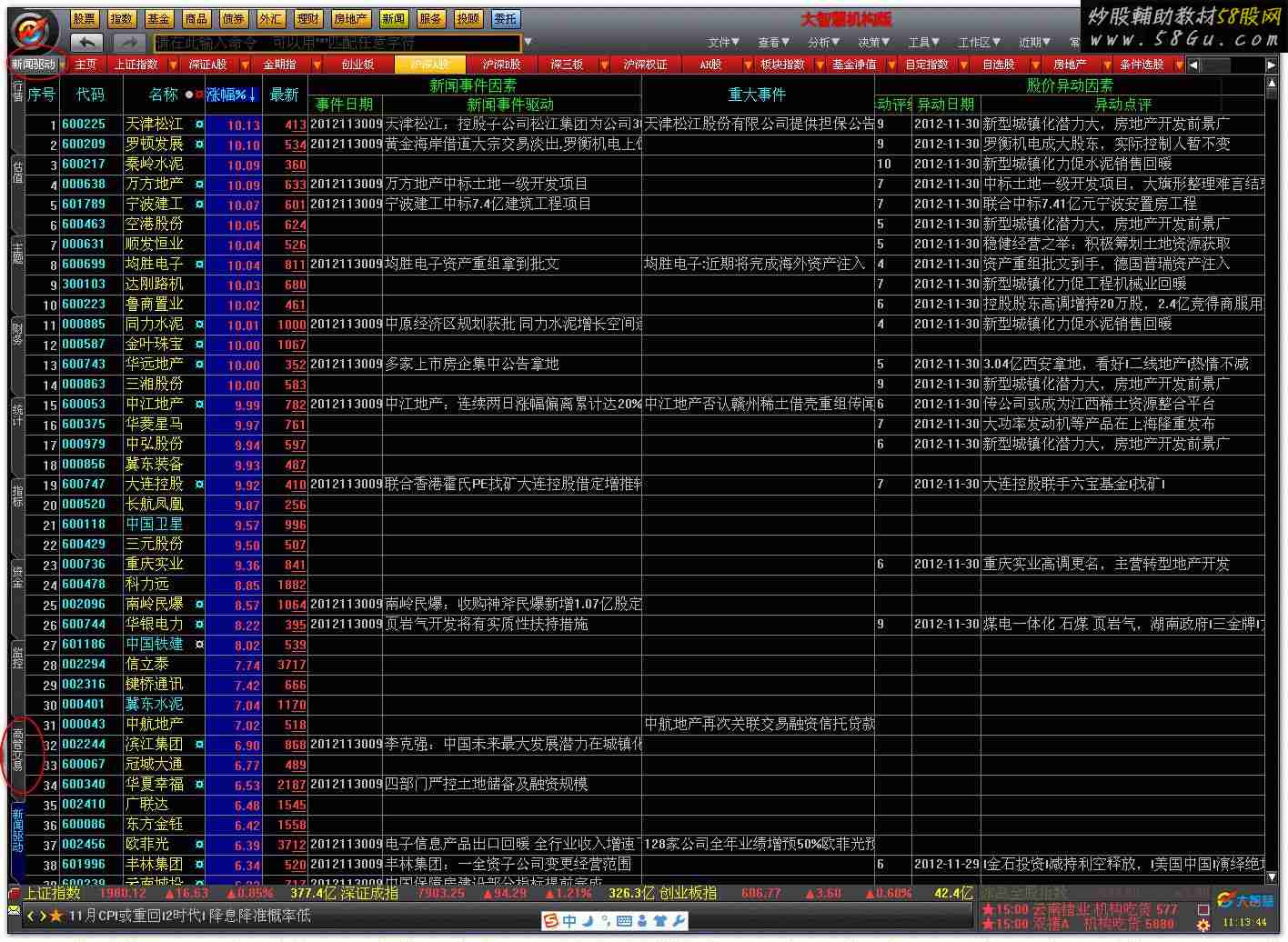
Task: Click the info marker beside 中国铁建
Action: click(x=199, y=645)
